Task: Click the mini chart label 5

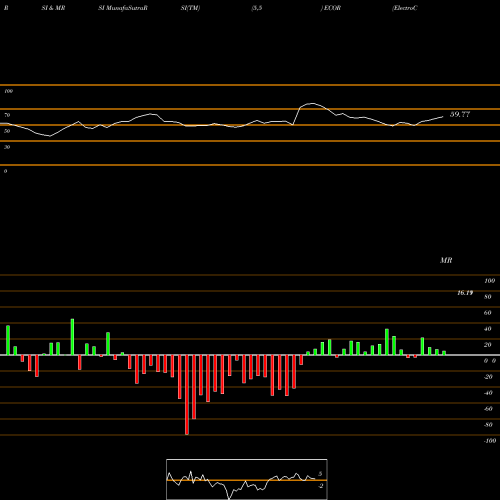Action: 320,474
